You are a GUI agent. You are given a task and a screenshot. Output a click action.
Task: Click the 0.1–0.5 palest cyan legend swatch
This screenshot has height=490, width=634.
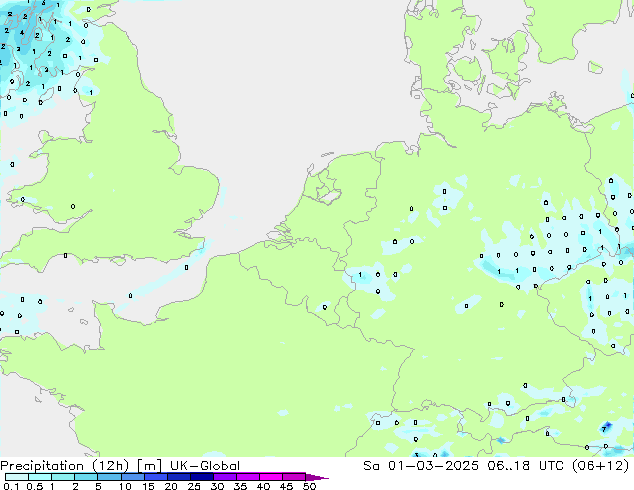(17, 477)
